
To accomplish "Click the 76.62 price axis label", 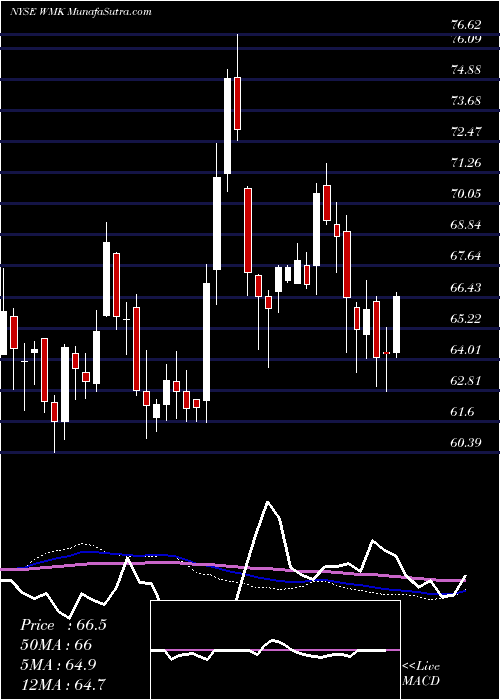I will point(465,26).
